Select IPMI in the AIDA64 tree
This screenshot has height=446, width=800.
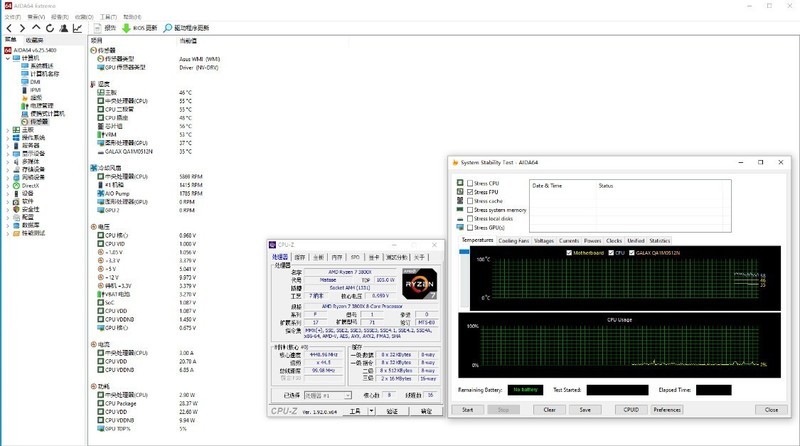tap(35, 90)
